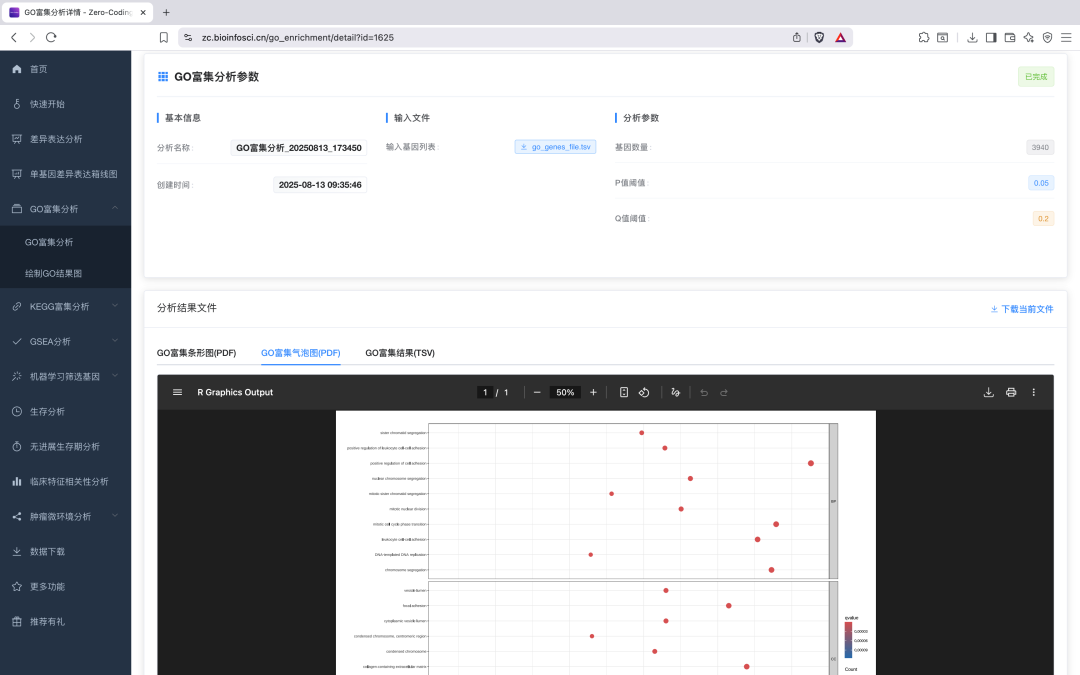This screenshot has width=1080, height=675.
Task: Print the R Graphics Output PDF
Action: tap(1011, 392)
